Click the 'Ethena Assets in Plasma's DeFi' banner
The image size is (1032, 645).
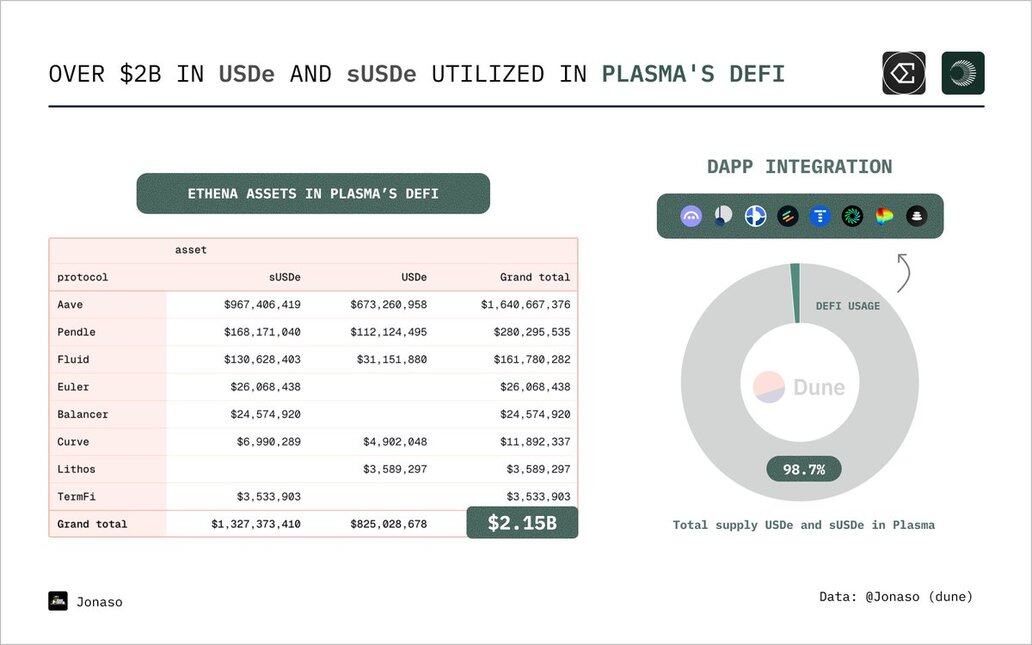coord(313,194)
